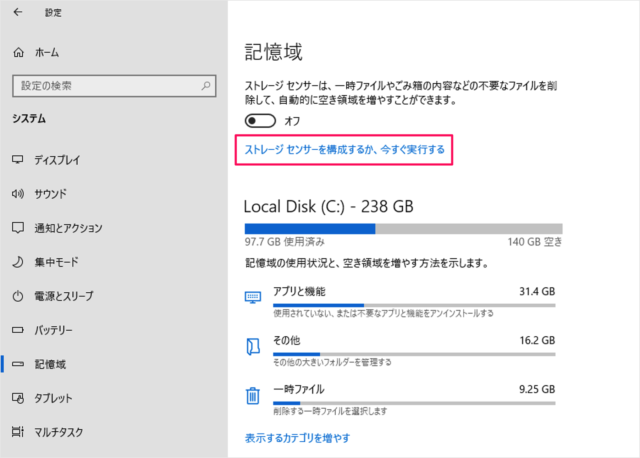Click the 31.4 GB size value
This screenshot has height=458, width=640.
[x=537, y=291]
